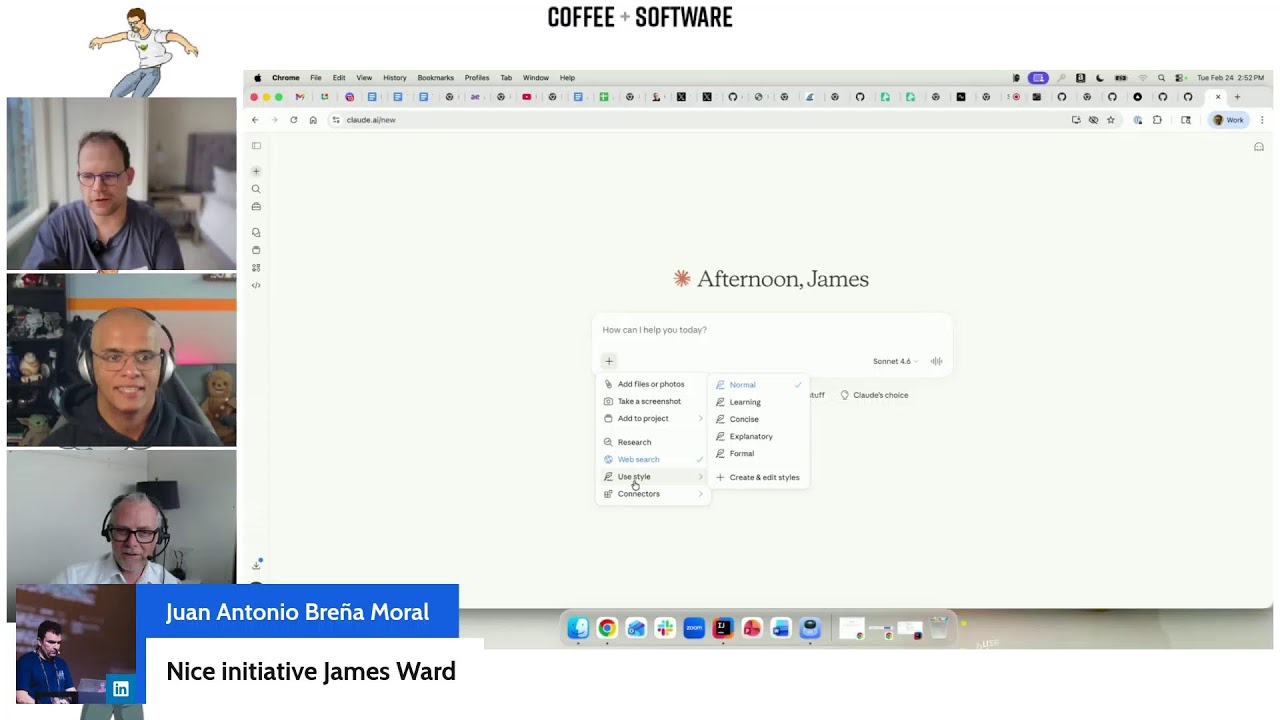The height and width of the screenshot is (720, 1280).
Task: Launch Slack from the Dock
Action: pyautogui.click(x=665, y=628)
